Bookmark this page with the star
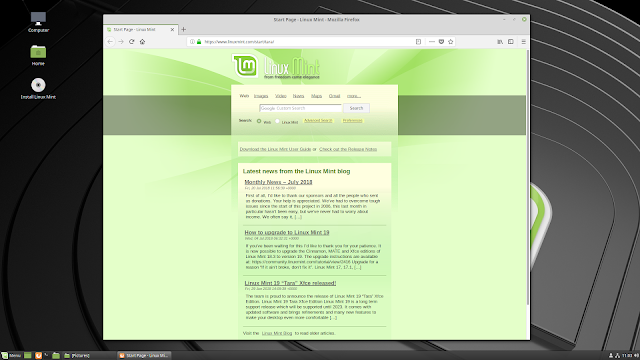 [x=451, y=42]
